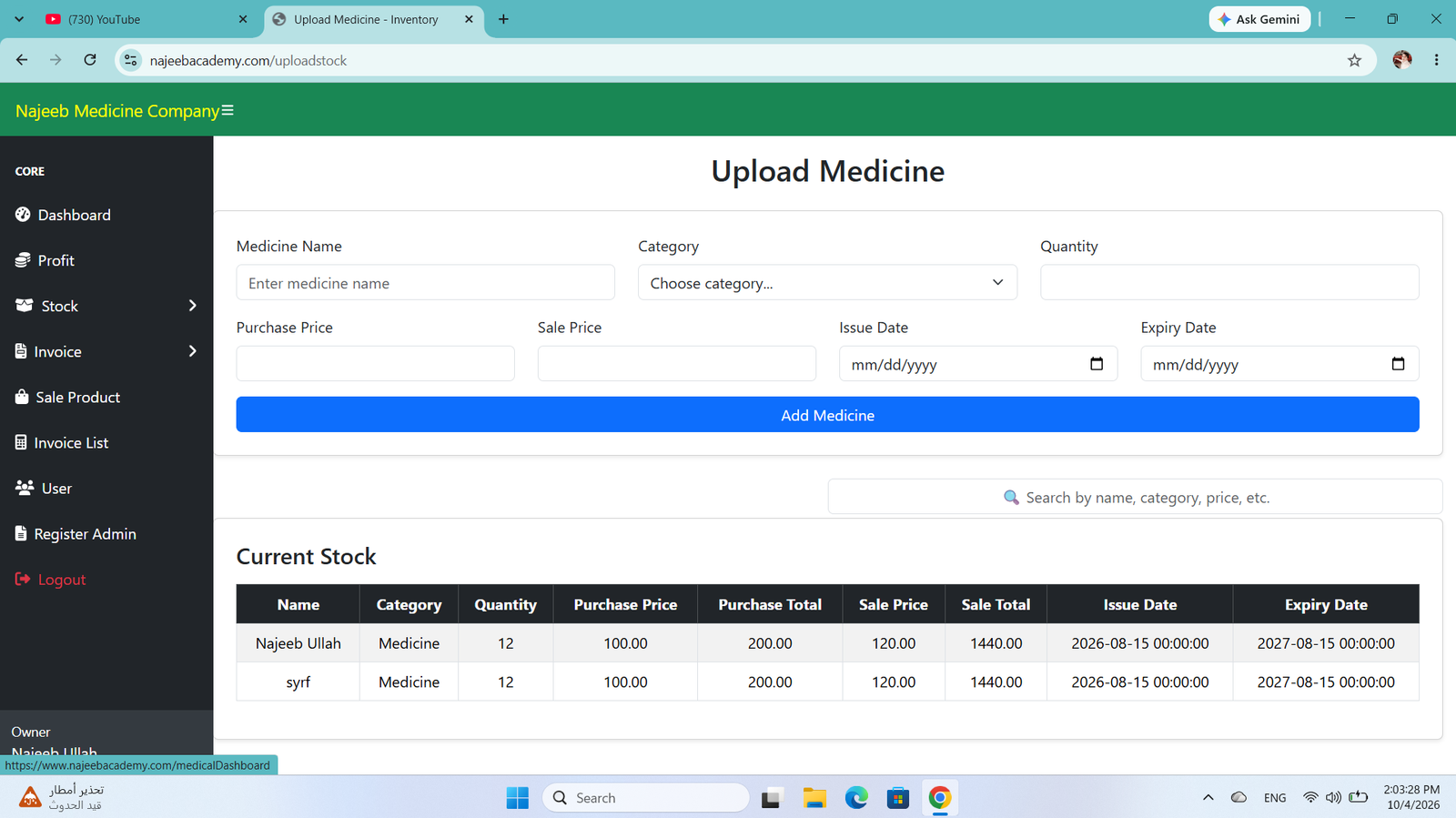The image size is (1456, 818).
Task: Show hidden tray icons chevron
Action: [x=1208, y=798]
